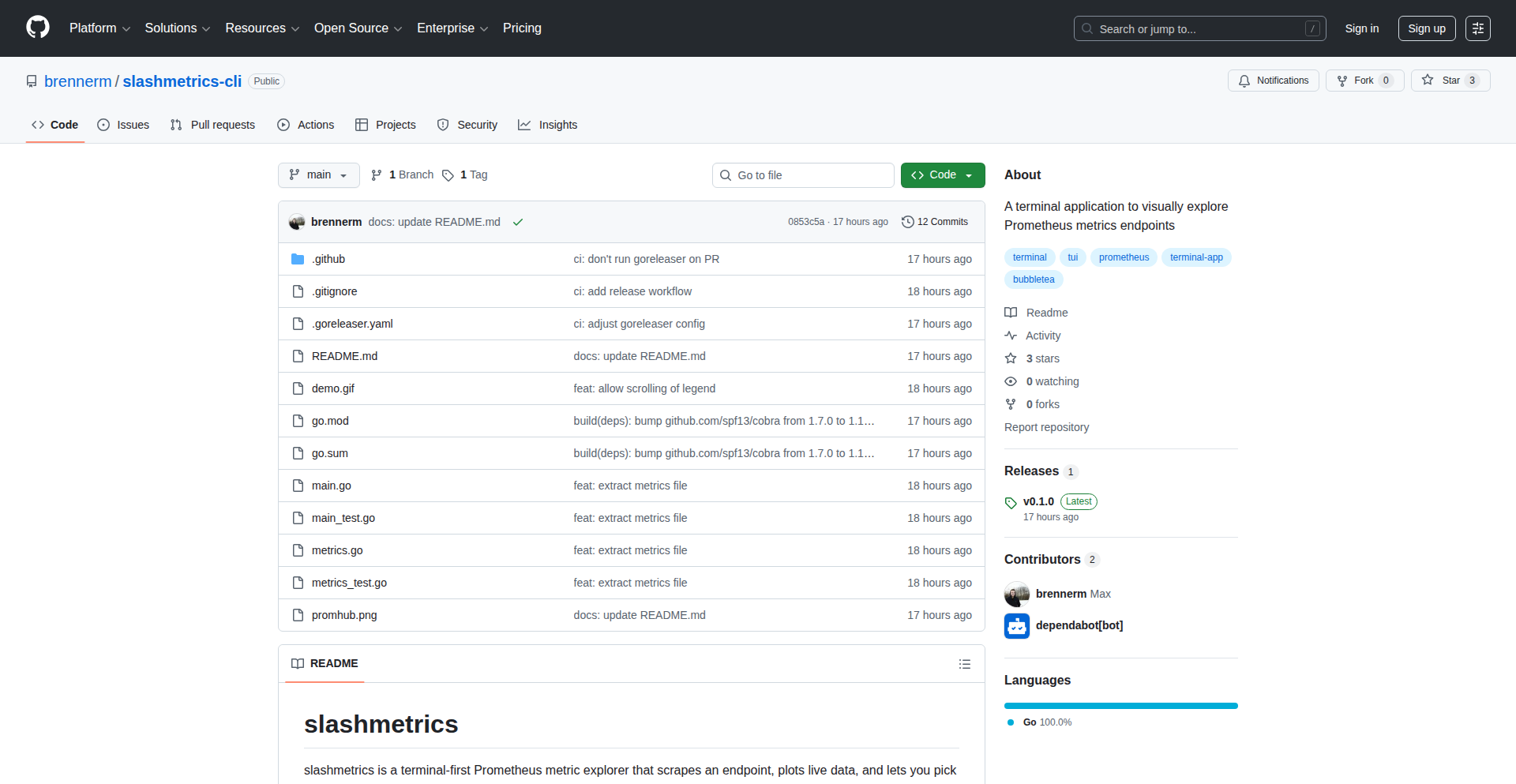
Task: Expand the Resources menu
Action: click(x=261, y=28)
